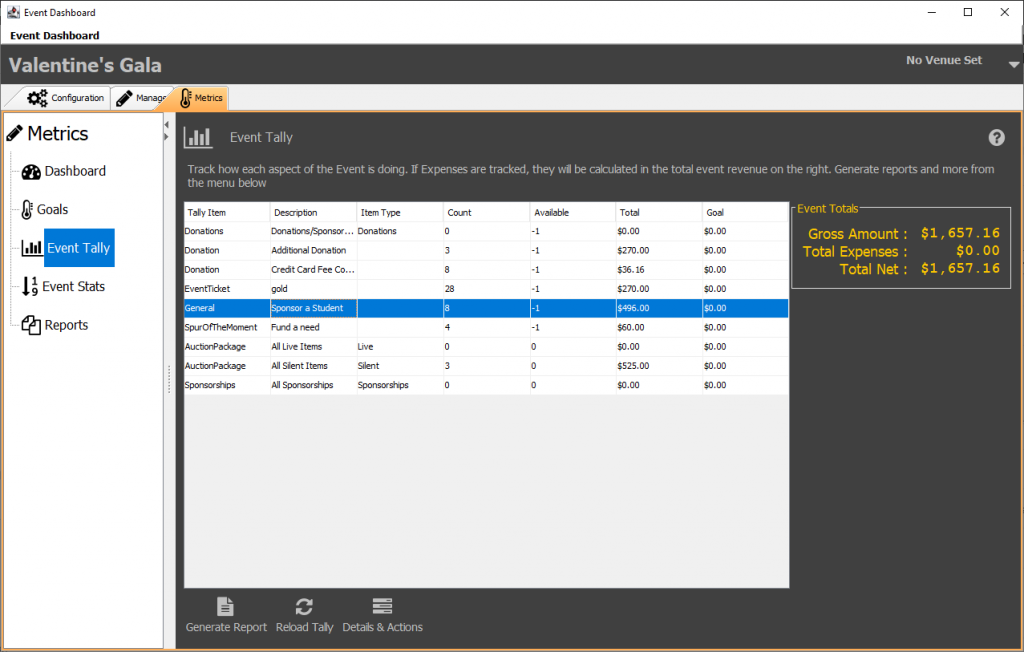Click the Event Stats sort-number icon
The height and width of the screenshot is (652, 1024).
[30, 286]
